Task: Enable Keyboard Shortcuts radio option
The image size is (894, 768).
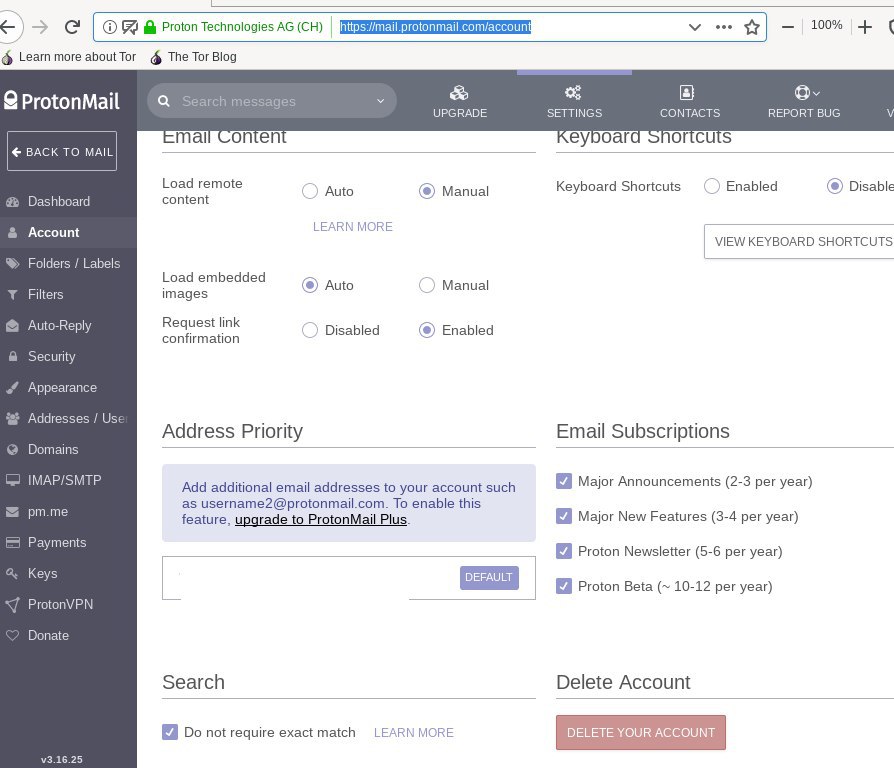Action: point(712,186)
